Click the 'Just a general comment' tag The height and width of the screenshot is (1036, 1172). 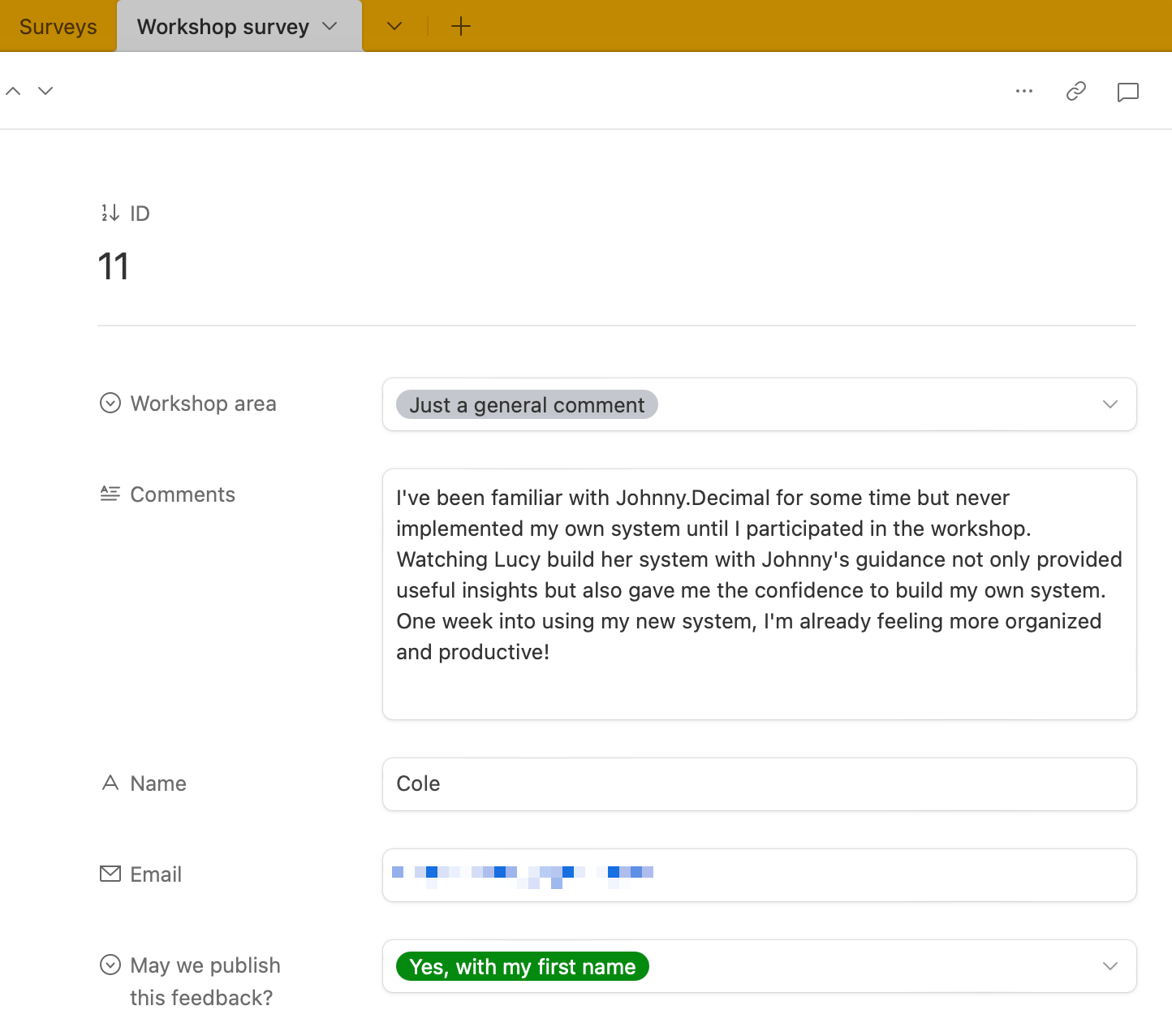[526, 404]
